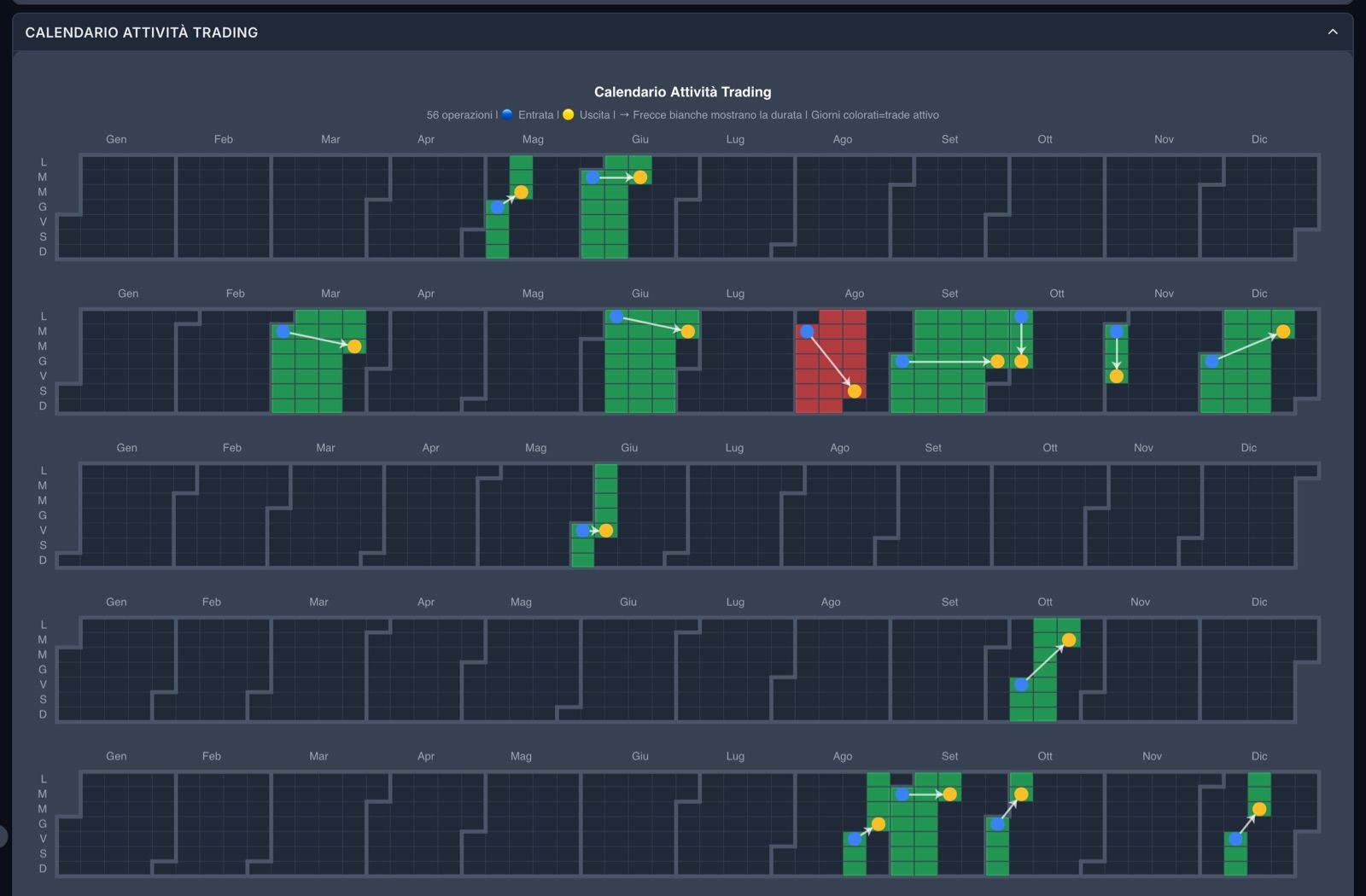Click the 'Giorni colorati=trade attivo' legend text

(875, 114)
